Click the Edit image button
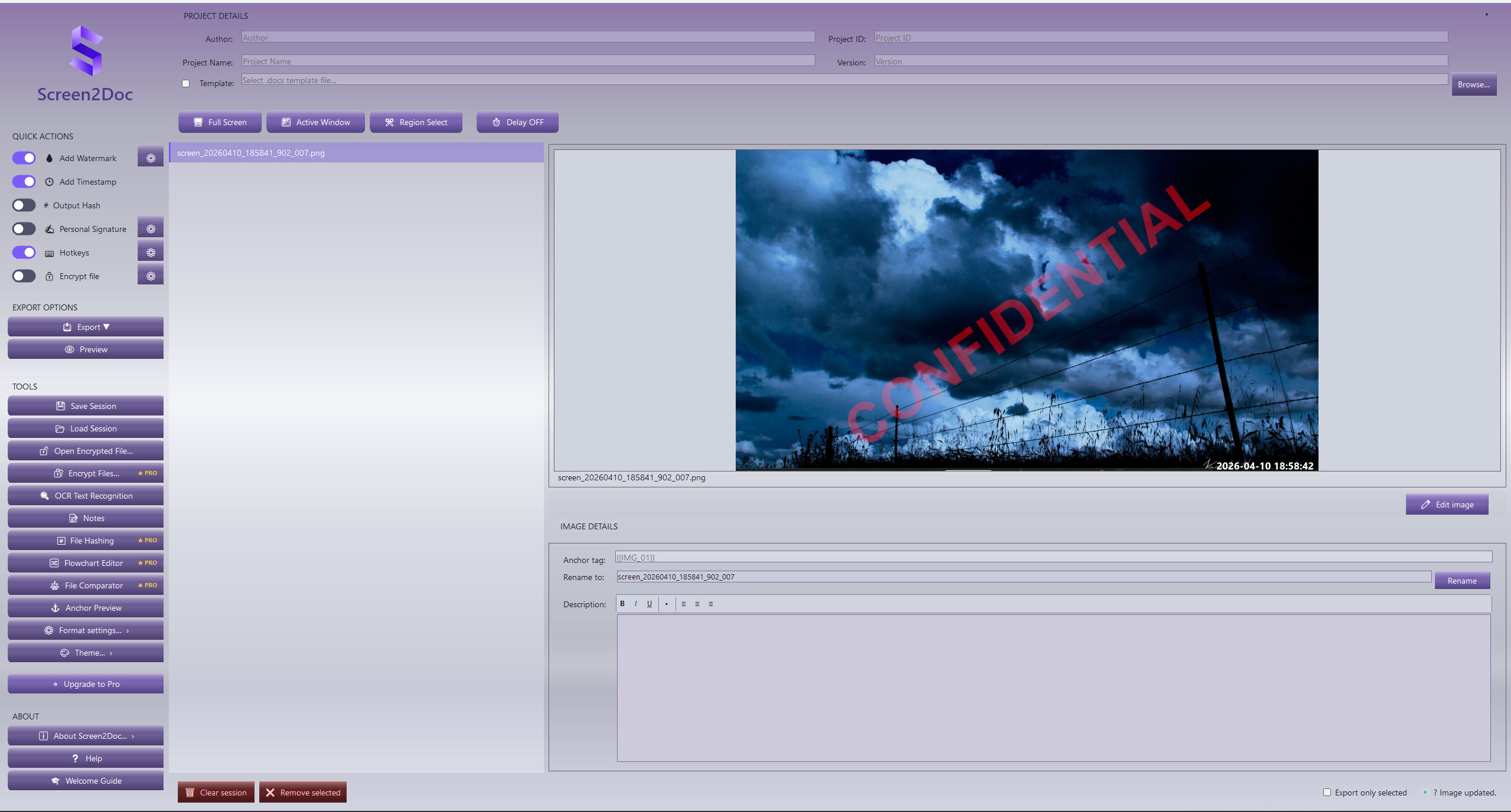This screenshot has width=1511, height=812. [1447, 505]
